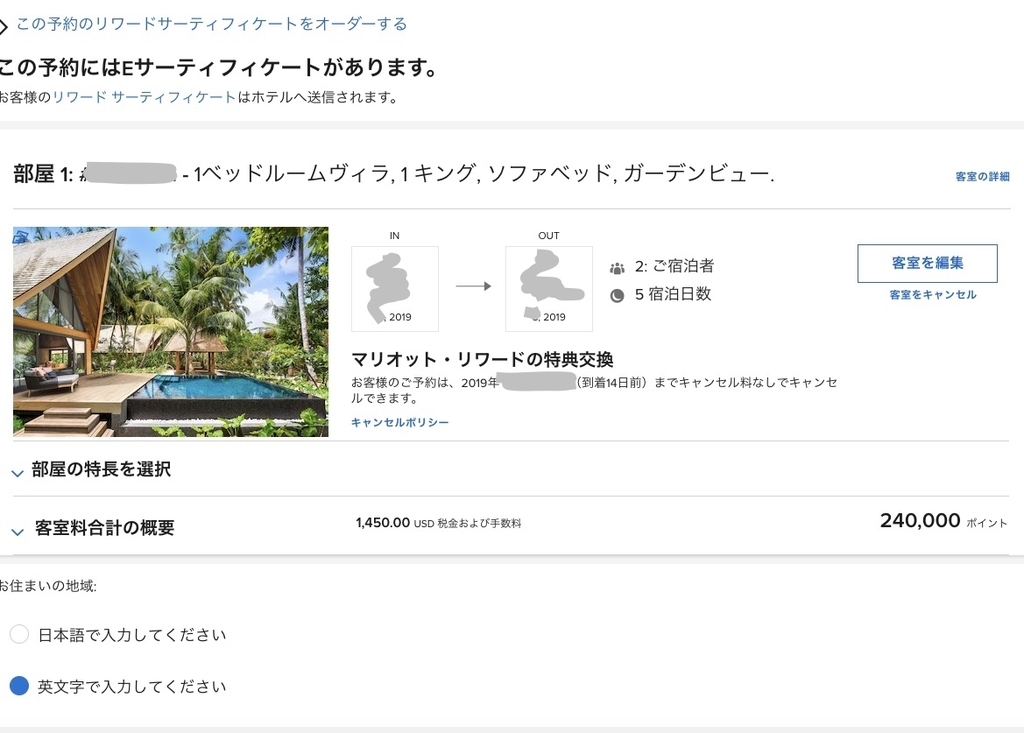This screenshot has height=733, width=1024.
Task: Open the キャンセルポリシー link
Action: (x=400, y=423)
